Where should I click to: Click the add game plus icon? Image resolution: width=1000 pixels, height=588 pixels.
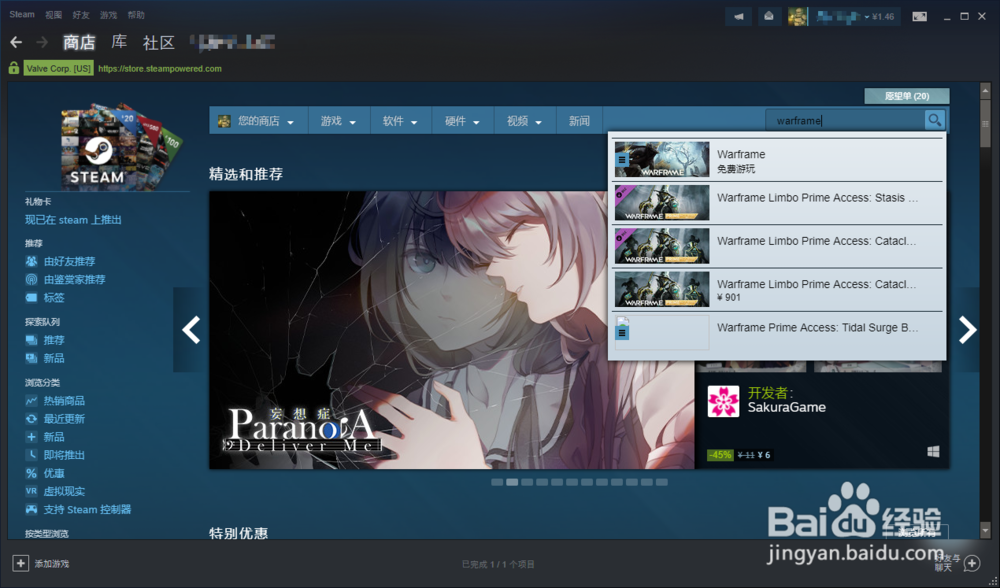coord(20,563)
